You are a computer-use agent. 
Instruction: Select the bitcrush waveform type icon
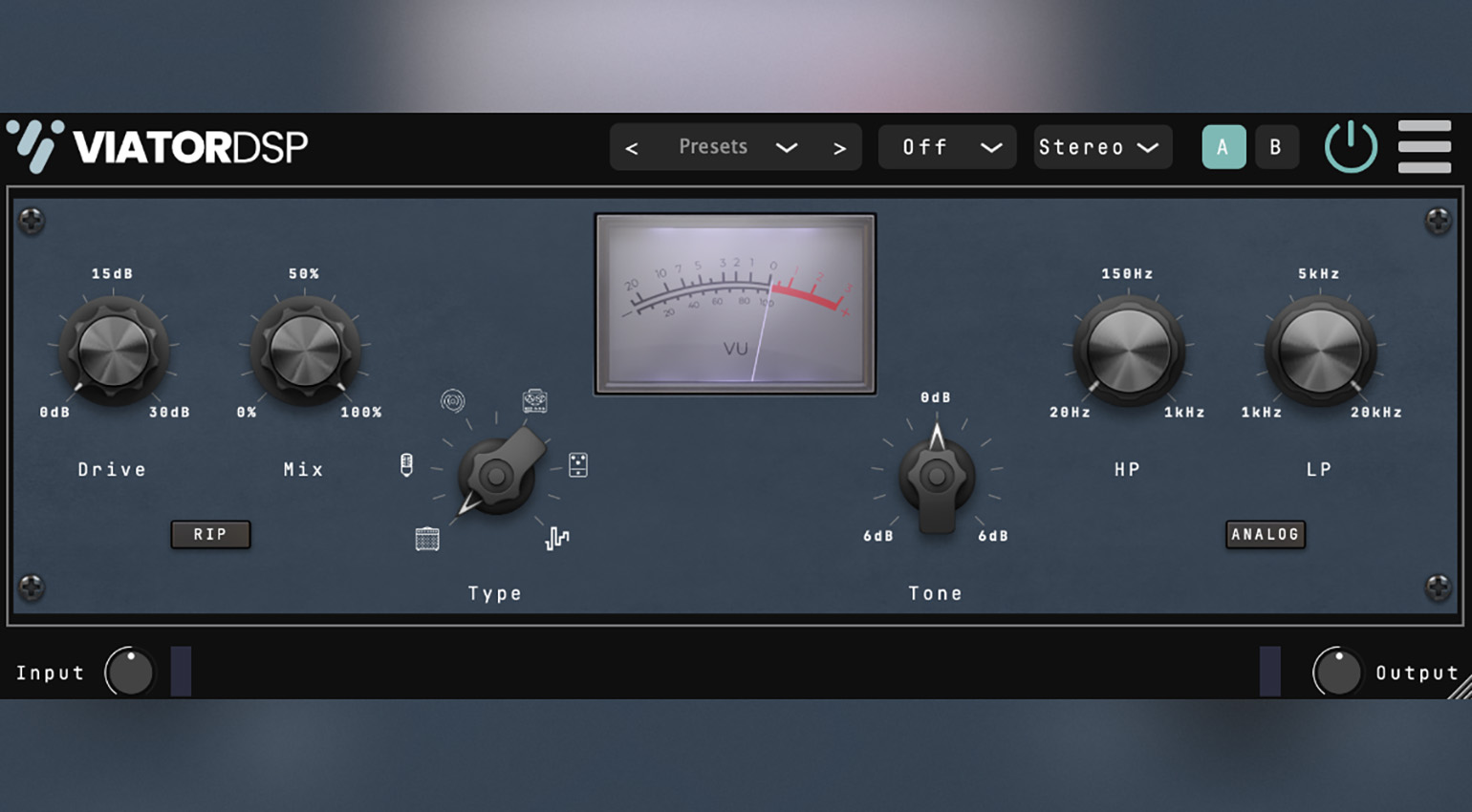click(x=557, y=539)
